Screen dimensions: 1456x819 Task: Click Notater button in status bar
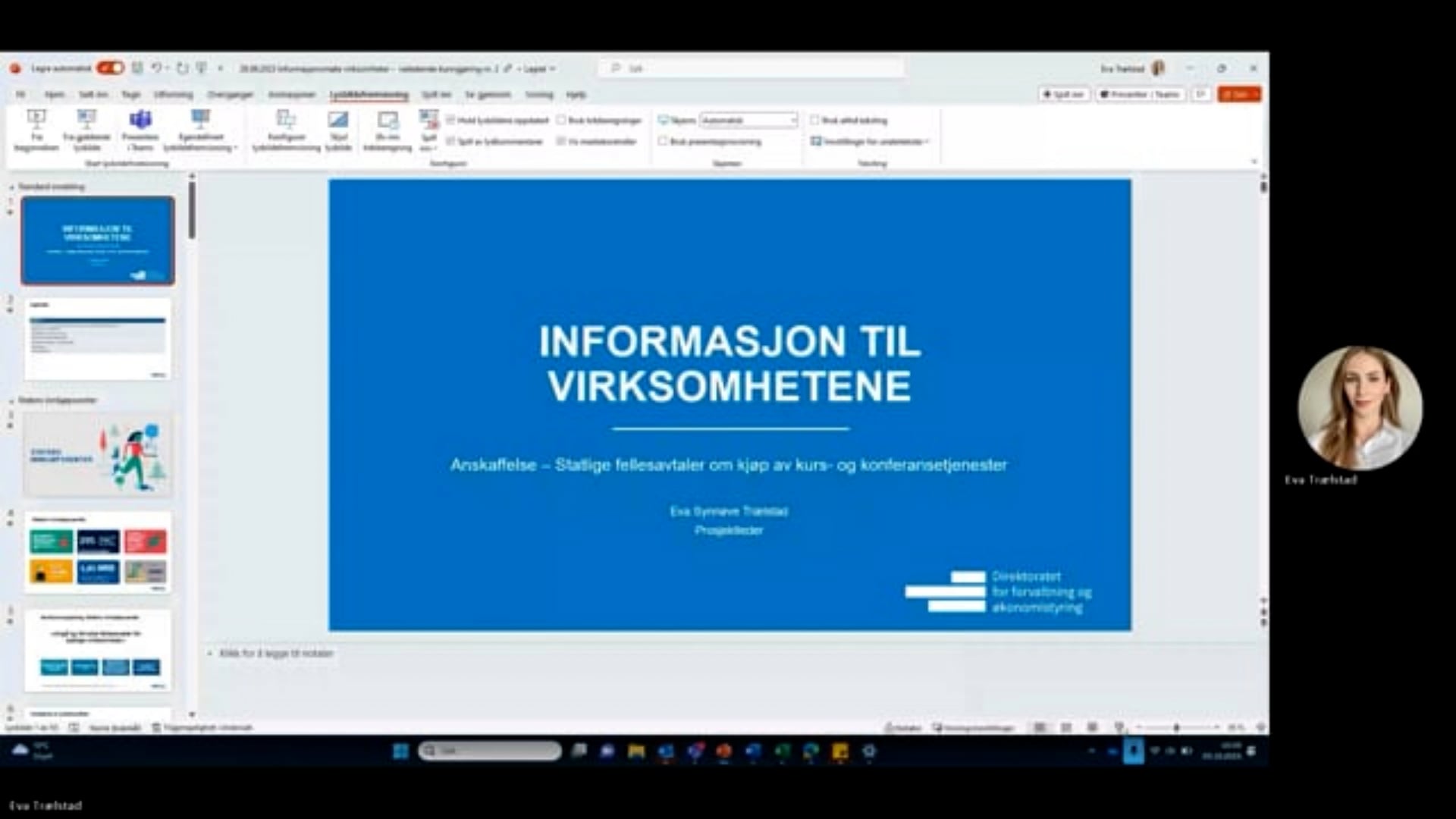902,727
